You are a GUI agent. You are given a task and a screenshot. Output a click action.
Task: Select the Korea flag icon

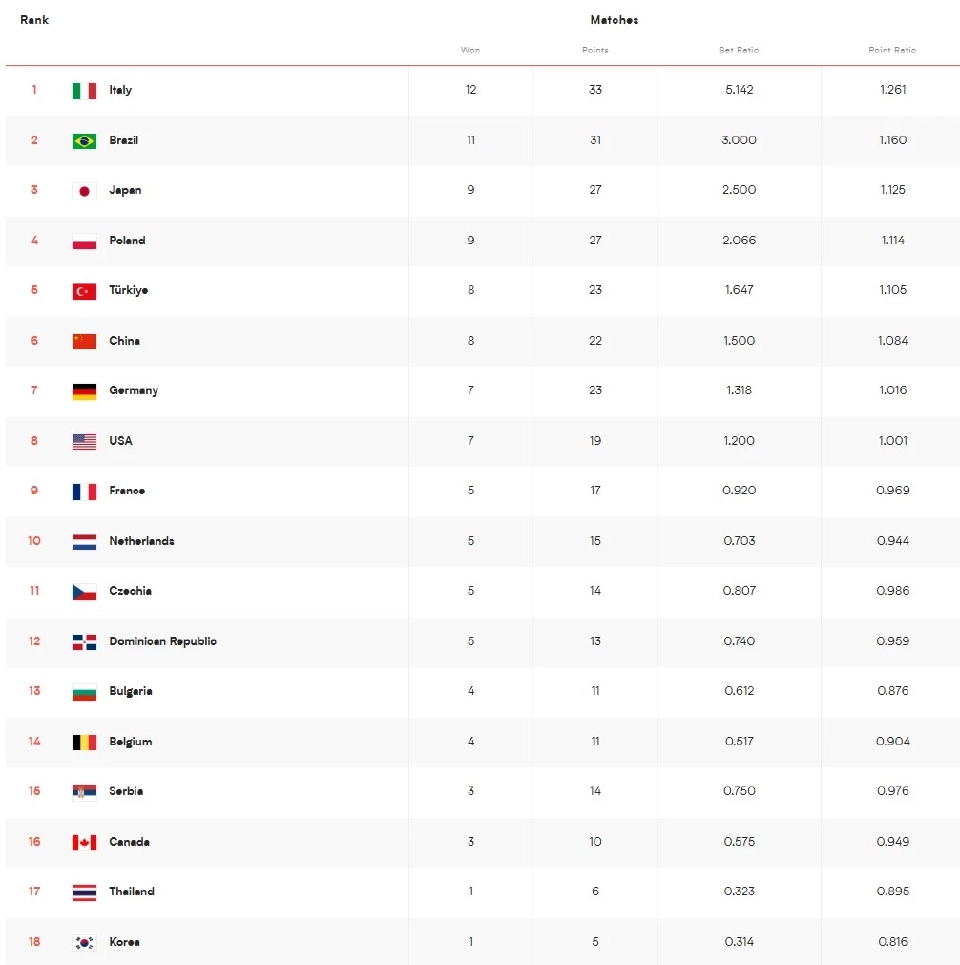point(84,942)
